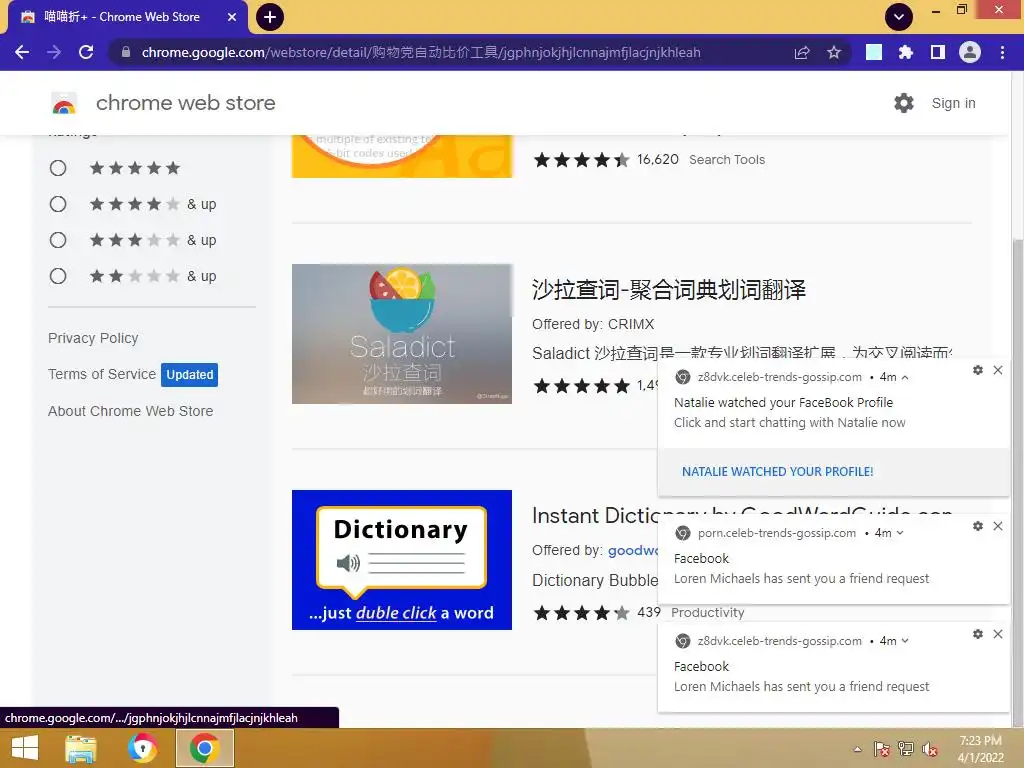Open File Explorer from the taskbar
Image resolution: width=1024 pixels, height=768 pixels.
pyautogui.click(x=81, y=748)
